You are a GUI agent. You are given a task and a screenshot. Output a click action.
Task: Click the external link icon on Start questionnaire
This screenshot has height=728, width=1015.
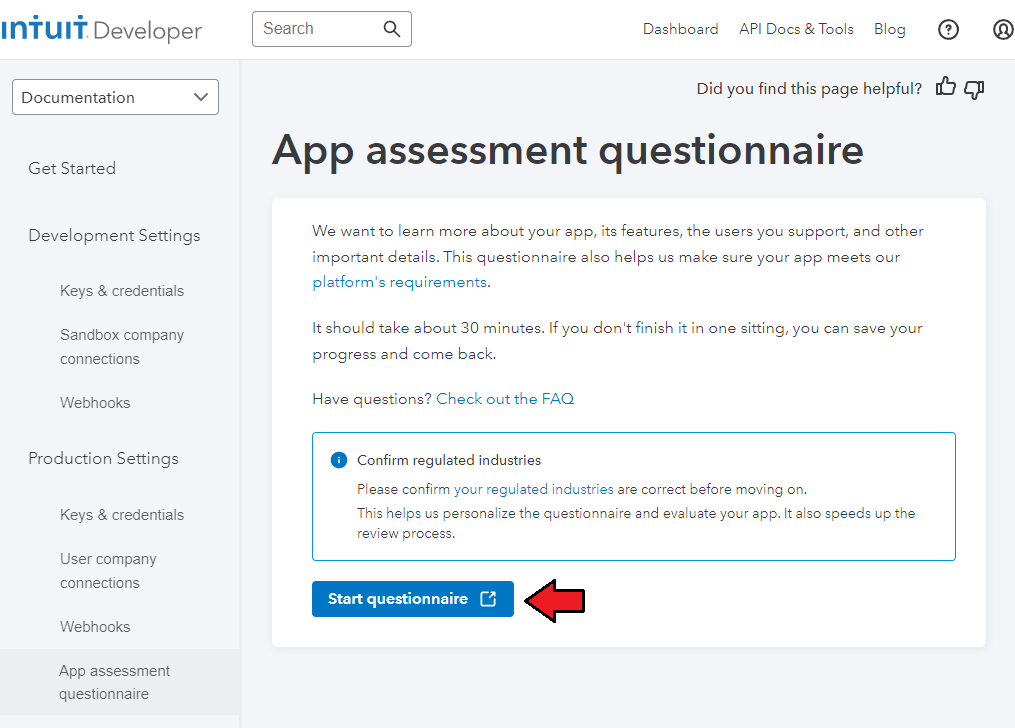point(488,599)
